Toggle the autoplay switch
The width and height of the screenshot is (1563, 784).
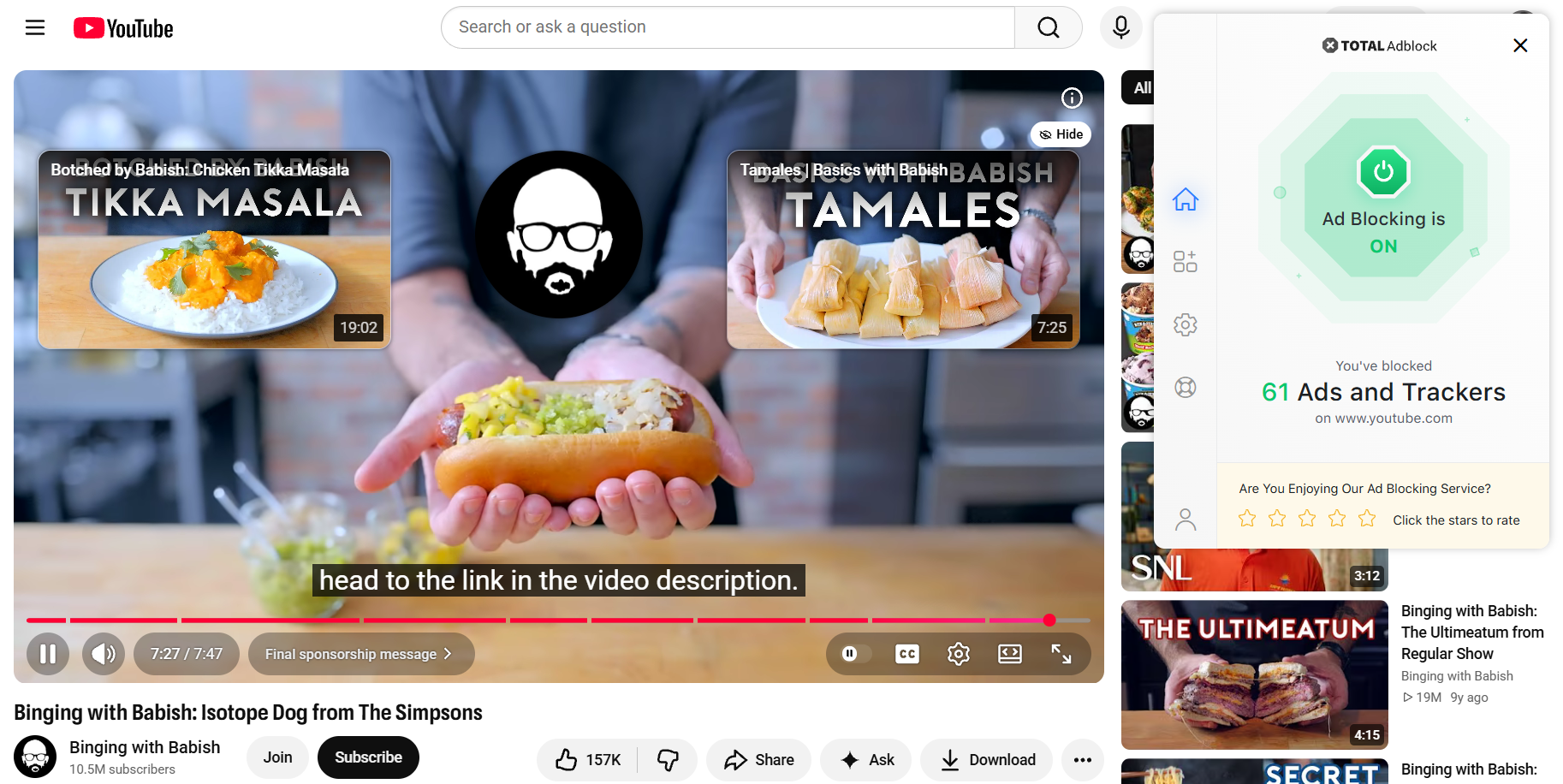coord(856,654)
